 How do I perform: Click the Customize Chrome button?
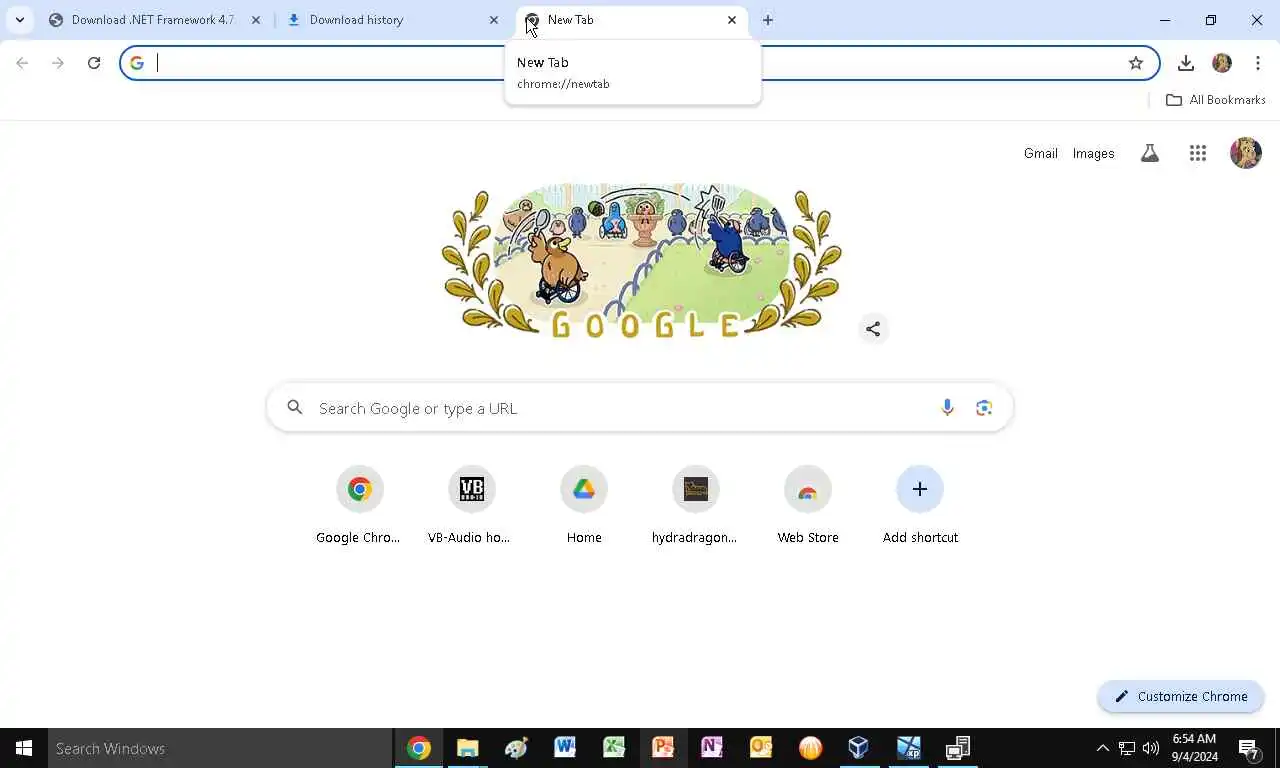click(1181, 696)
